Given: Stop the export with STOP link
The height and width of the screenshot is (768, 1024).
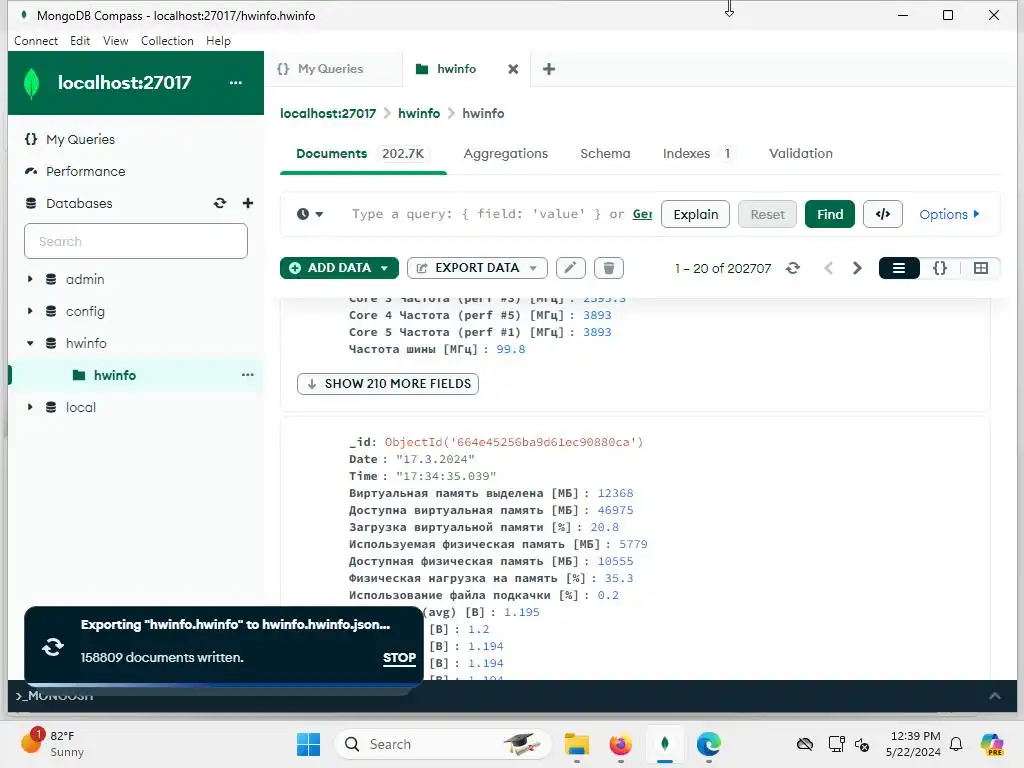Looking at the screenshot, I should pos(399,658).
